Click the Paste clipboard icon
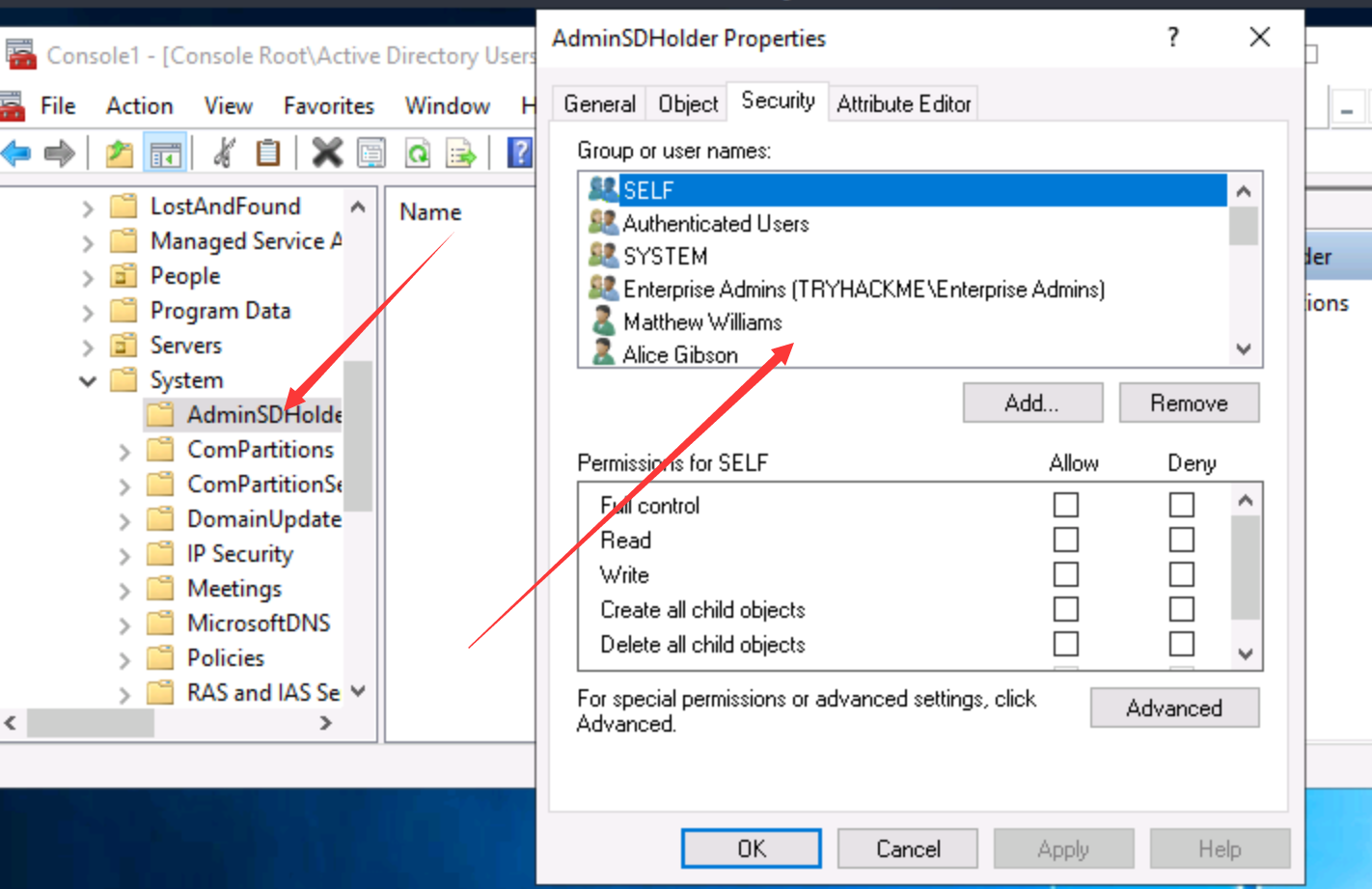The image size is (1372, 889). tap(268, 153)
